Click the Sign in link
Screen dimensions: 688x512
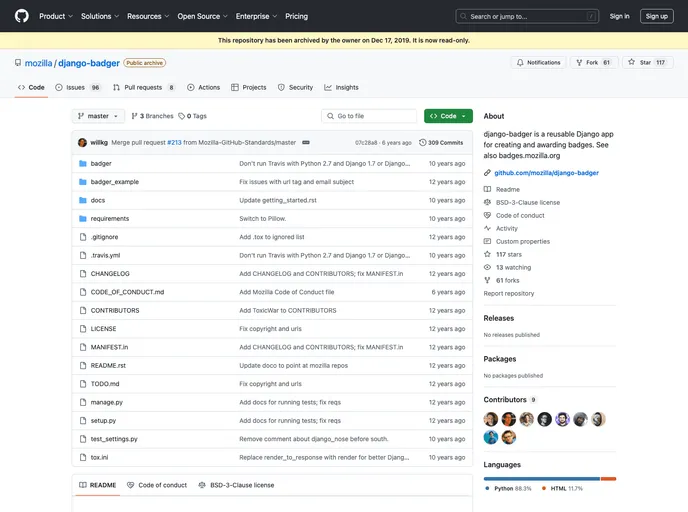619,16
